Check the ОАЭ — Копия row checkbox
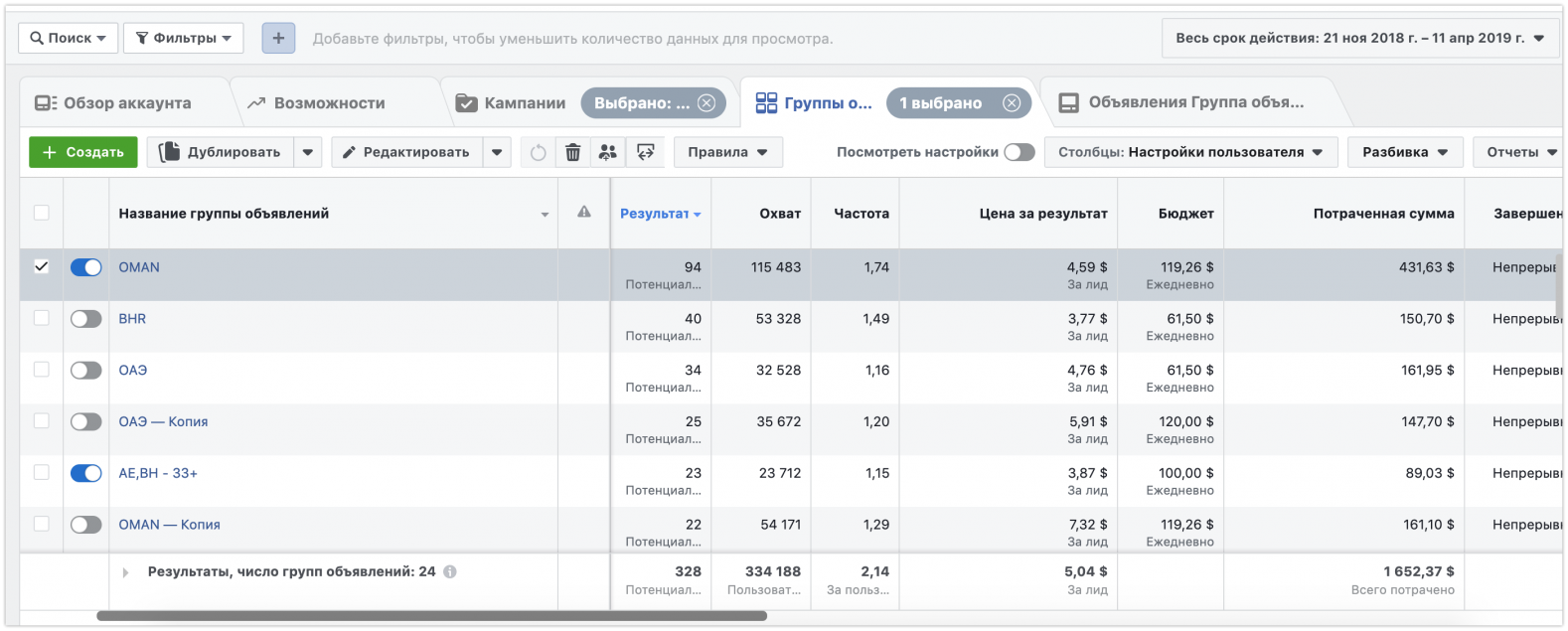 point(41,421)
